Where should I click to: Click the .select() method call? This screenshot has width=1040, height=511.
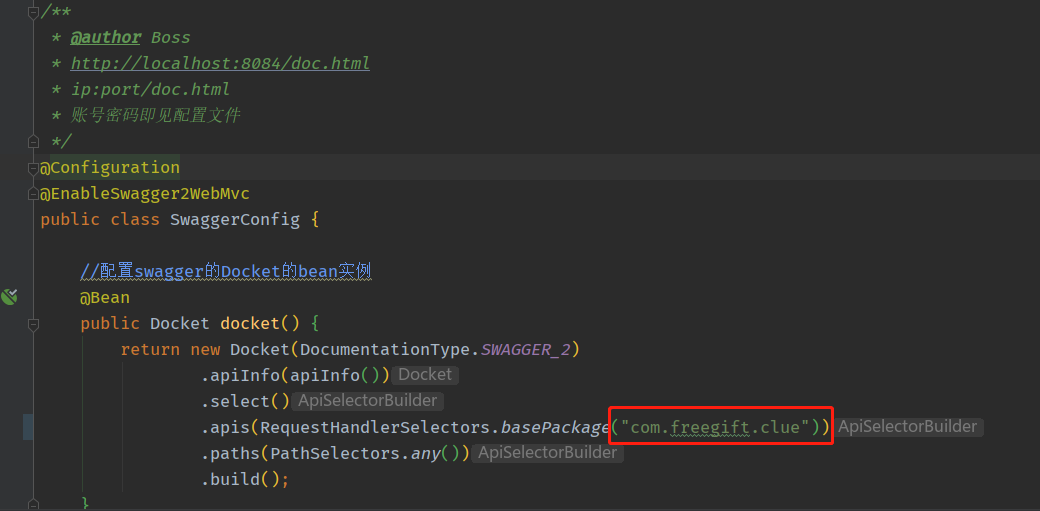(245, 401)
